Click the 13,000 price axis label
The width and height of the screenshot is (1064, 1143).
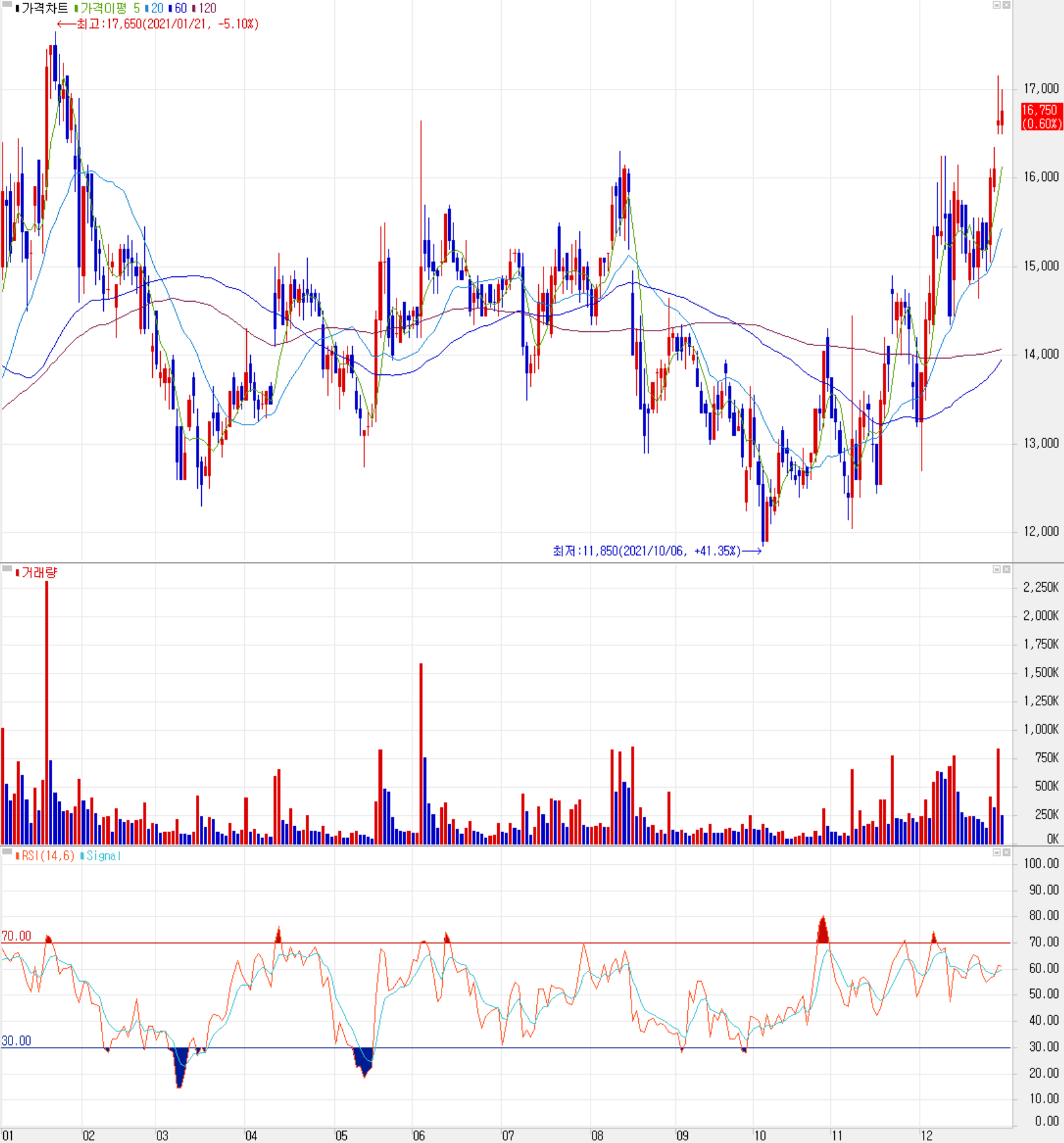click(1041, 443)
